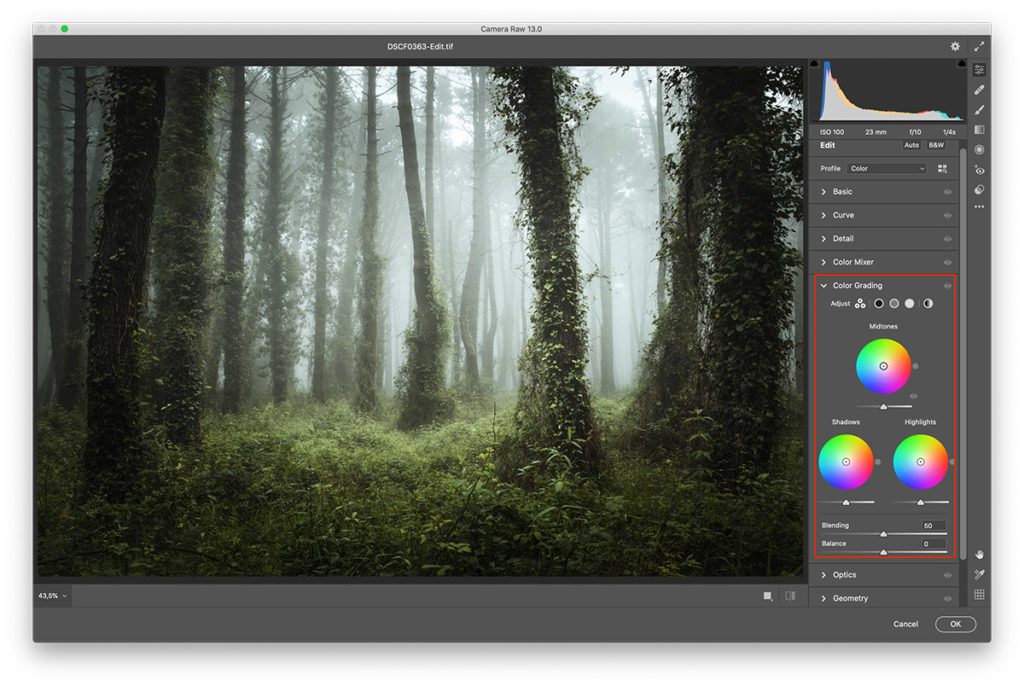Screen dimensions: 1024x686
Task: Select the Radial Filter tool
Action: [x=979, y=149]
